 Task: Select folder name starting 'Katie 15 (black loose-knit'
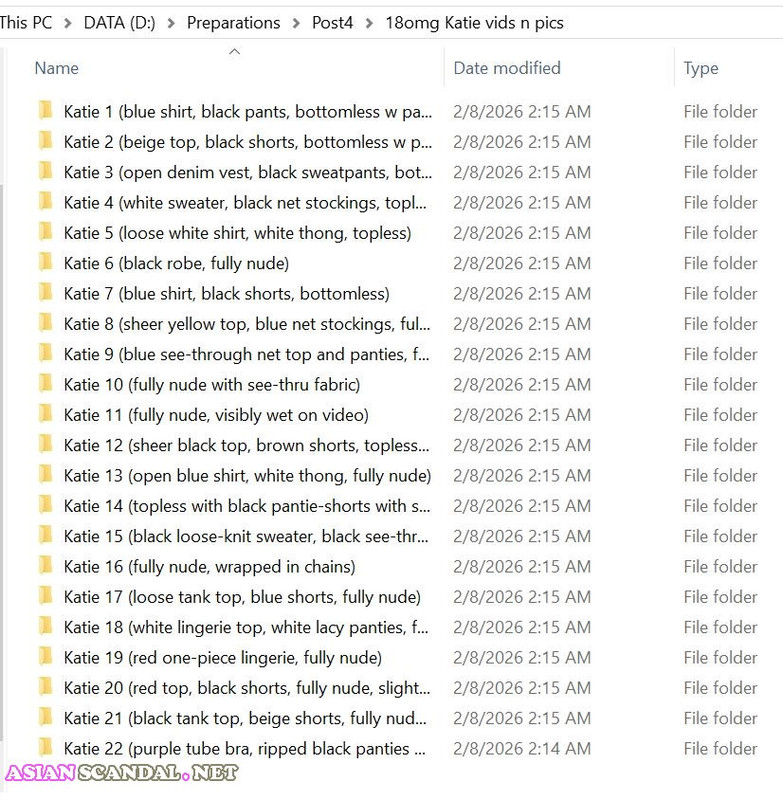[x=246, y=536]
